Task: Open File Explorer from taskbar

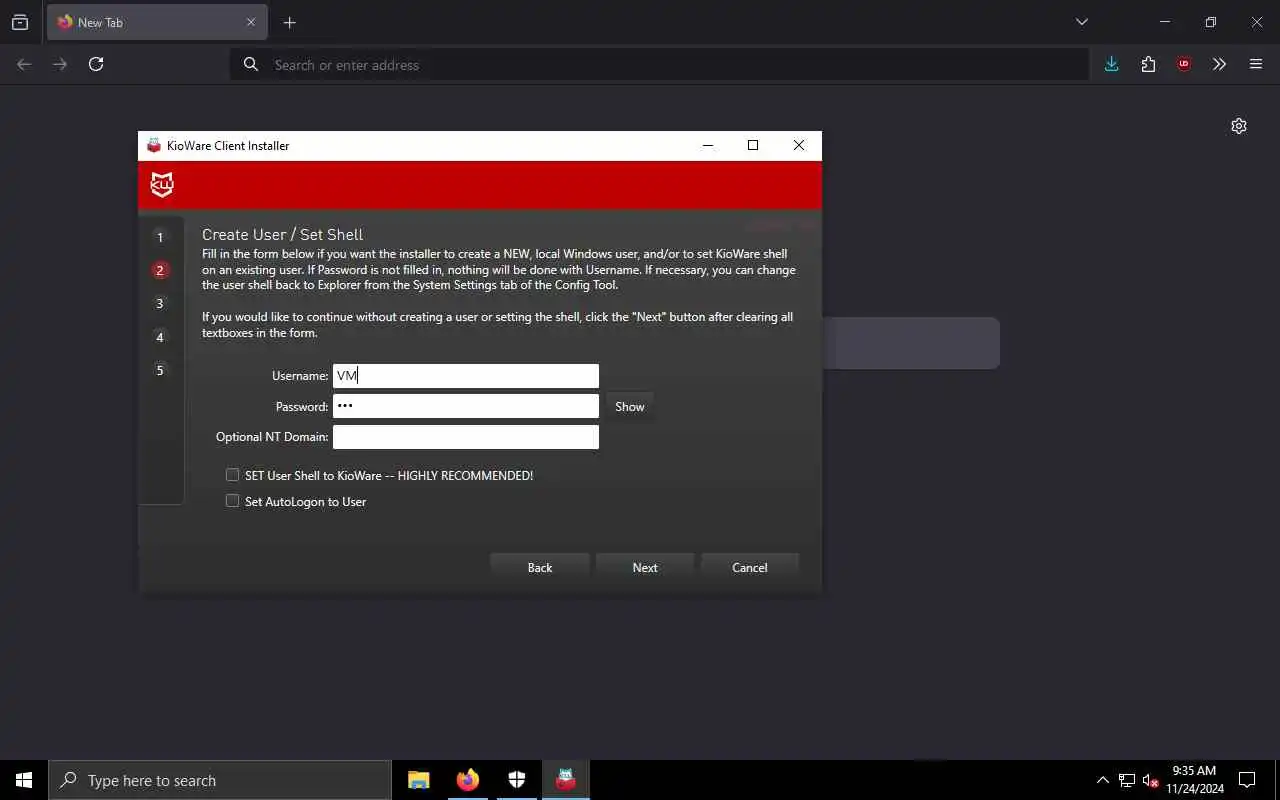Action: click(419, 780)
